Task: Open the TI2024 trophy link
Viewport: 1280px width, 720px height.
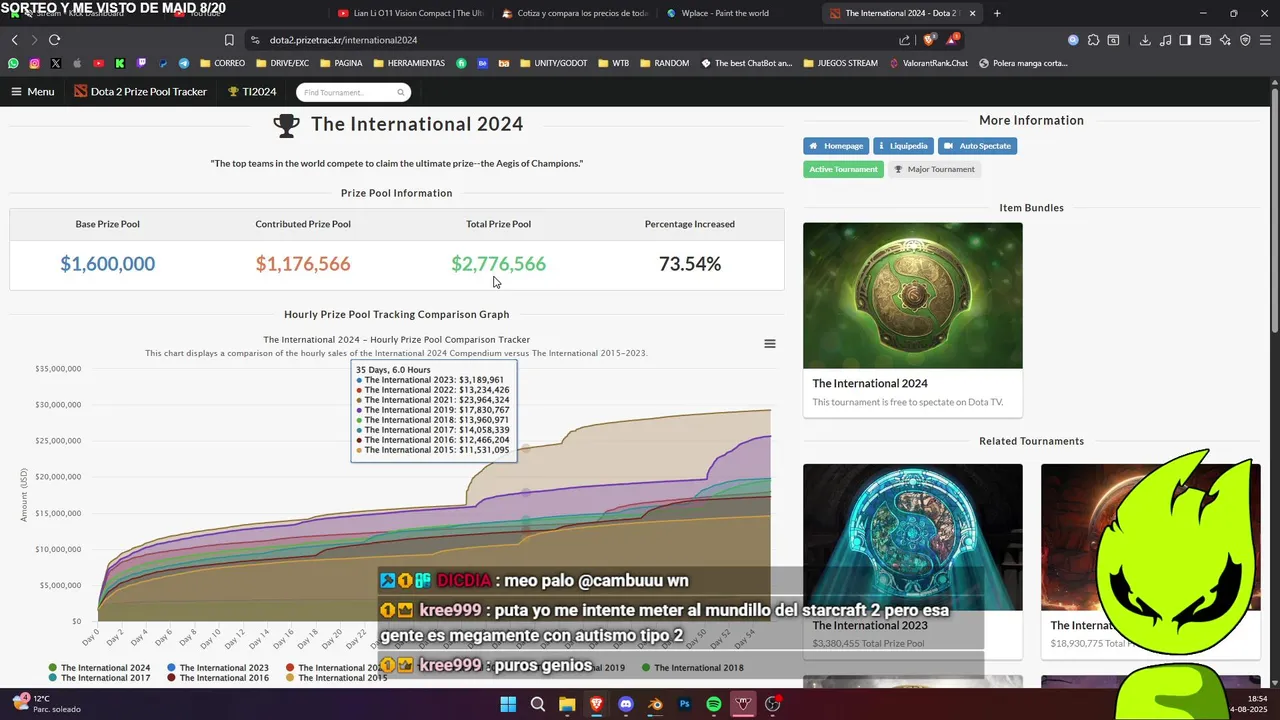Action: [x=252, y=91]
